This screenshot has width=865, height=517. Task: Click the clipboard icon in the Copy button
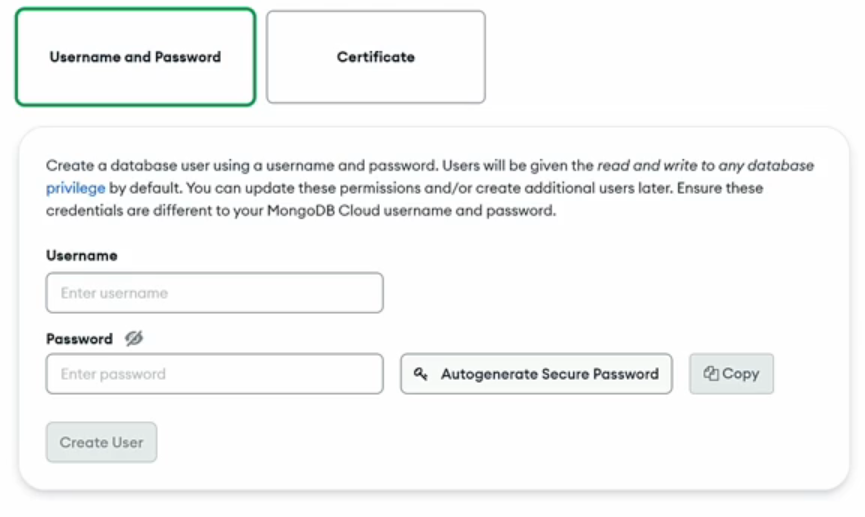(711, 374)
